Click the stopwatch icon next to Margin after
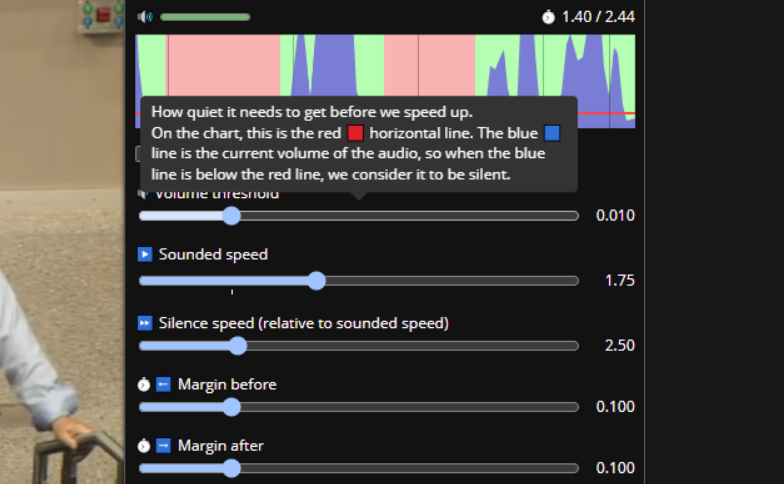The width and height of the screenshot is (784, 484). (x=144, y=446)
